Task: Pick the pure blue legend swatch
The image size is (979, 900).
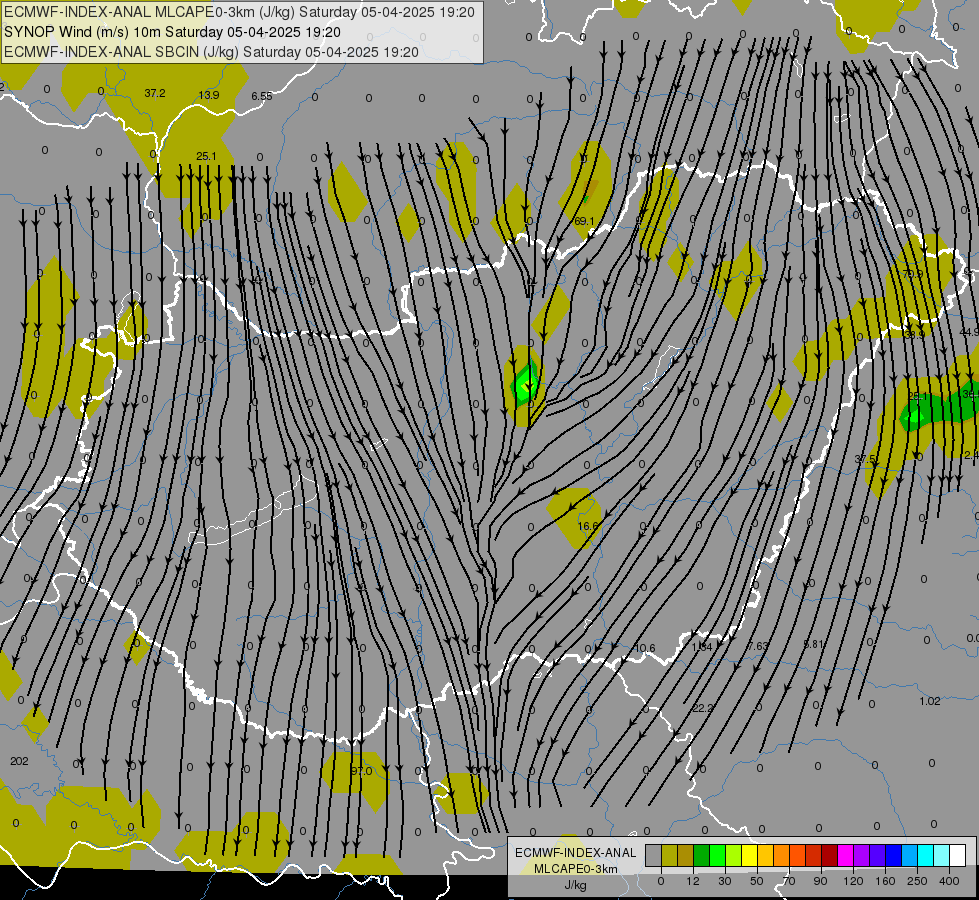Action: 893,855
